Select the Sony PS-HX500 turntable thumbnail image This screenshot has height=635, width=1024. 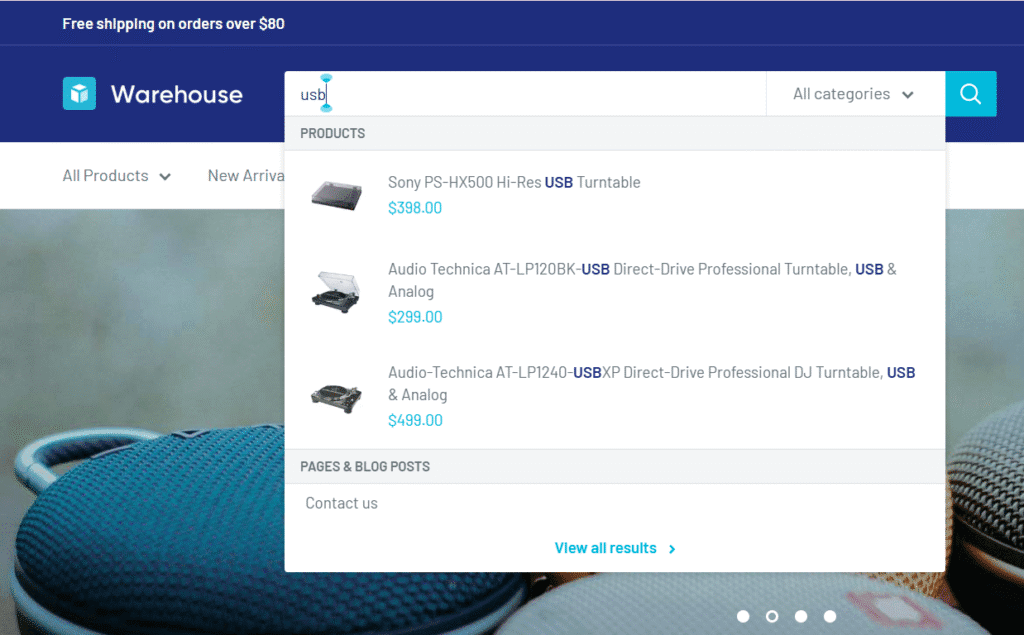336,195
